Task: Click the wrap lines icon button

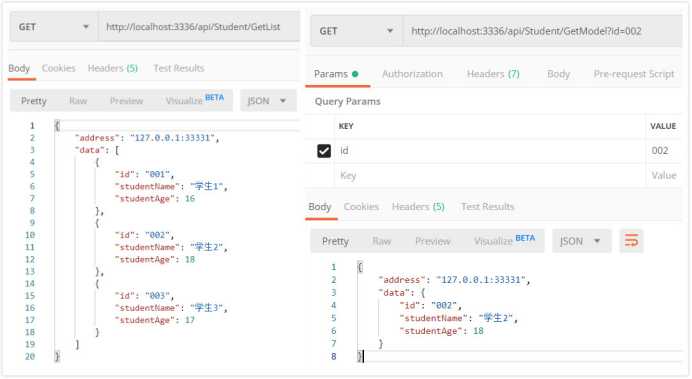Action: click(631, 241)
